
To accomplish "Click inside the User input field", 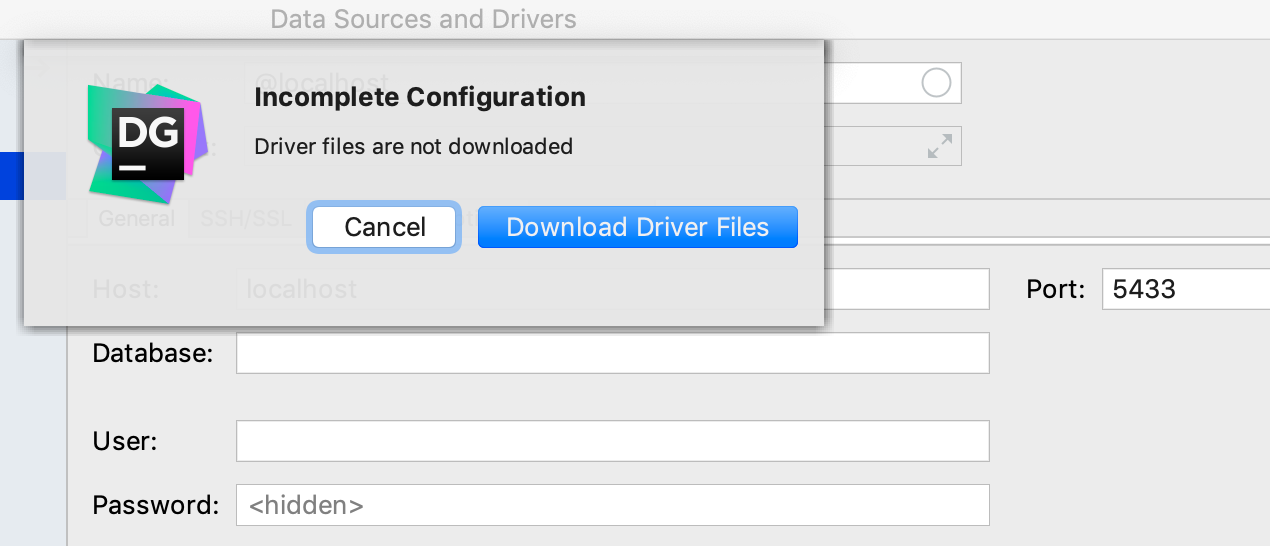I will tap(612, 441).
